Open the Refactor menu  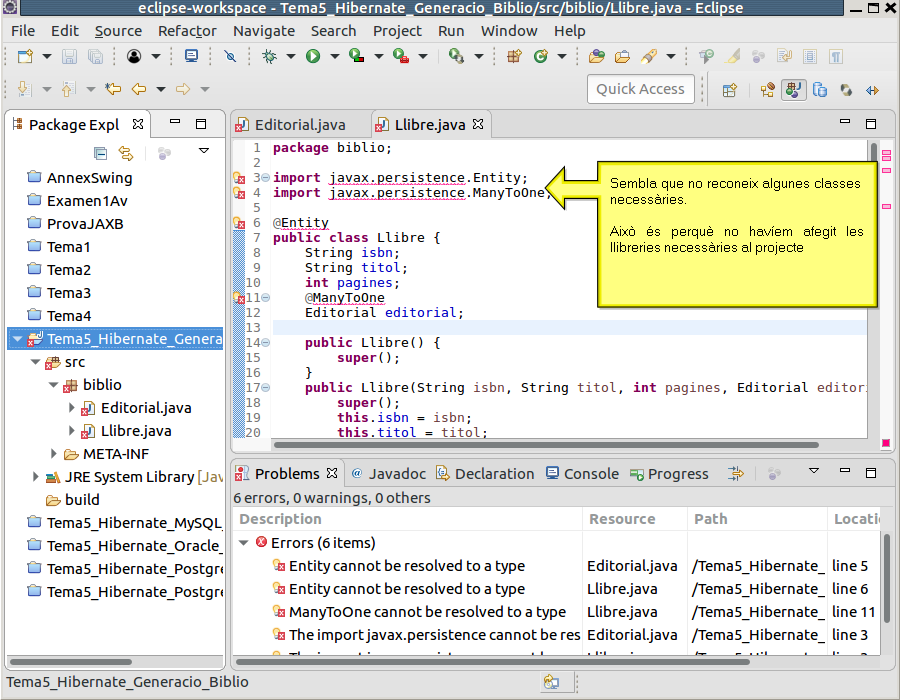tap(187, 31)
